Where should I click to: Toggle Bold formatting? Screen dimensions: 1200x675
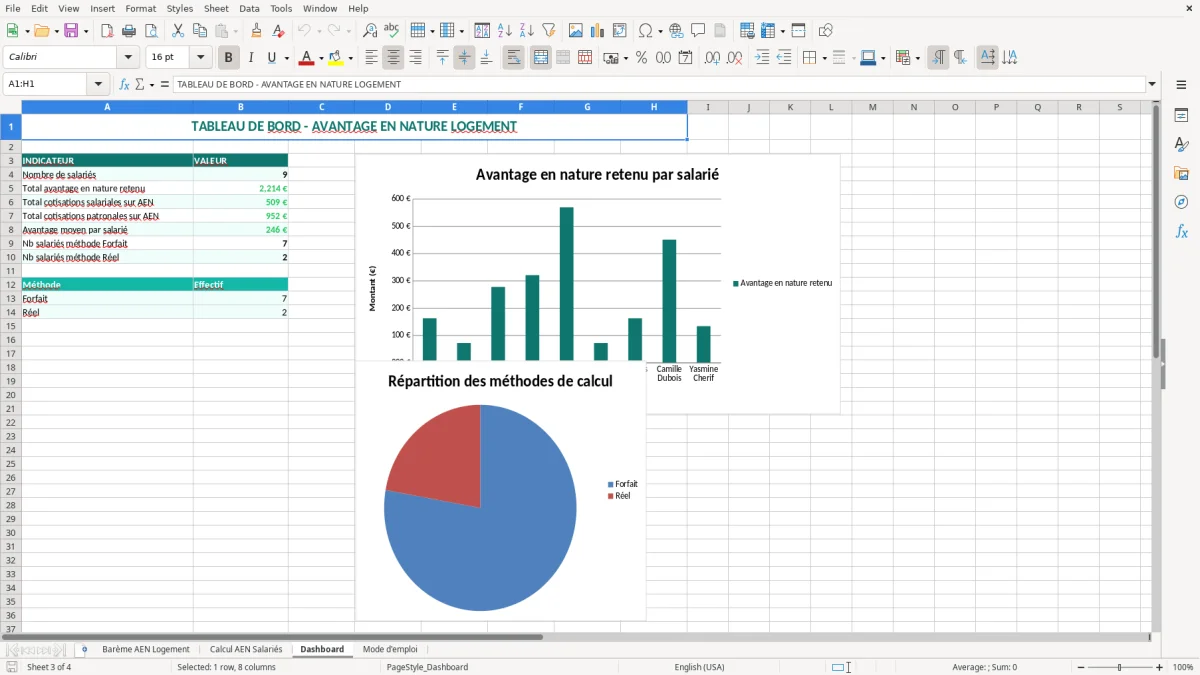pyautogui.click(x=229, y=58)
